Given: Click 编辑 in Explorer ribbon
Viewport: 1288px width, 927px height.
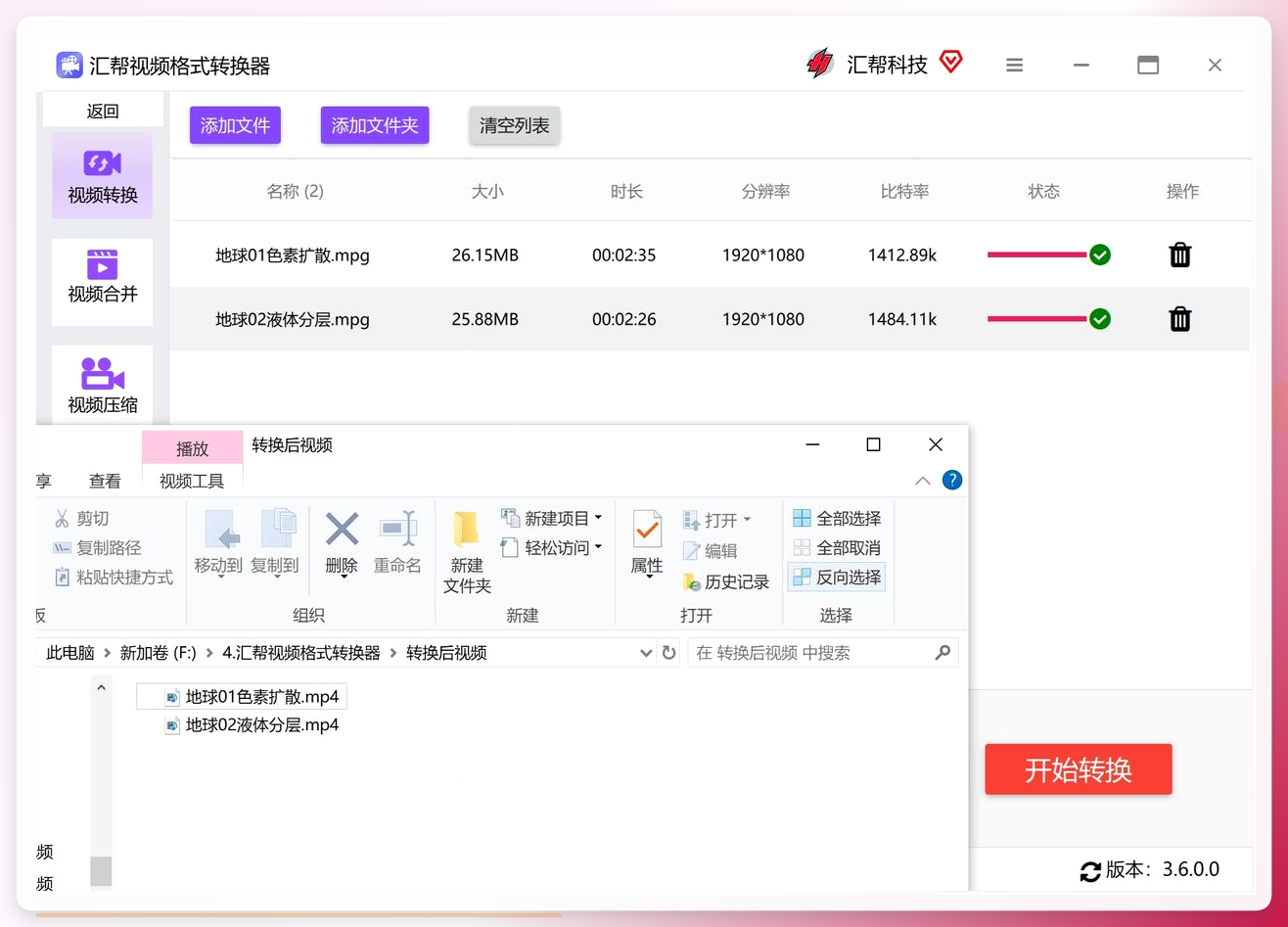Looking at the screenshot, I should click(x=711, y=551).
